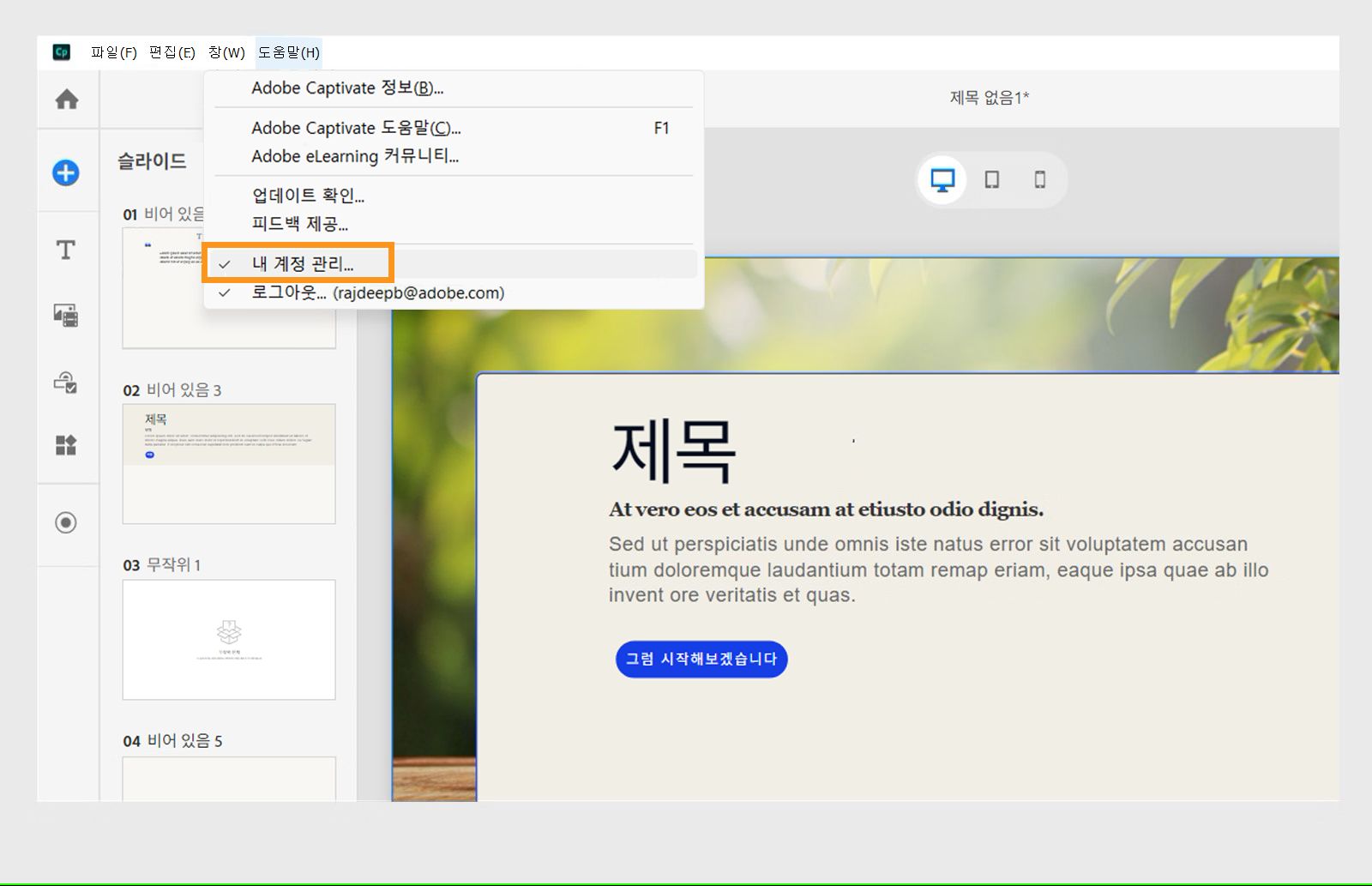The image size is (1372, 886).
Task: Choose Adobe Captivate 정보(B) menu entry
Action: click(x=454, y=88)
